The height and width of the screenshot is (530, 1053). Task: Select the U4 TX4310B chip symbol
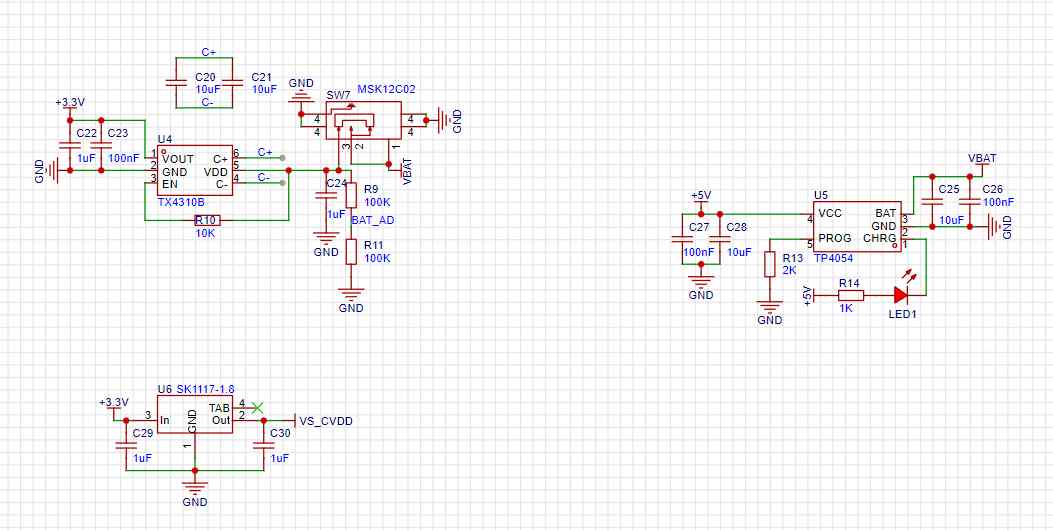click(x=195, y=171)
